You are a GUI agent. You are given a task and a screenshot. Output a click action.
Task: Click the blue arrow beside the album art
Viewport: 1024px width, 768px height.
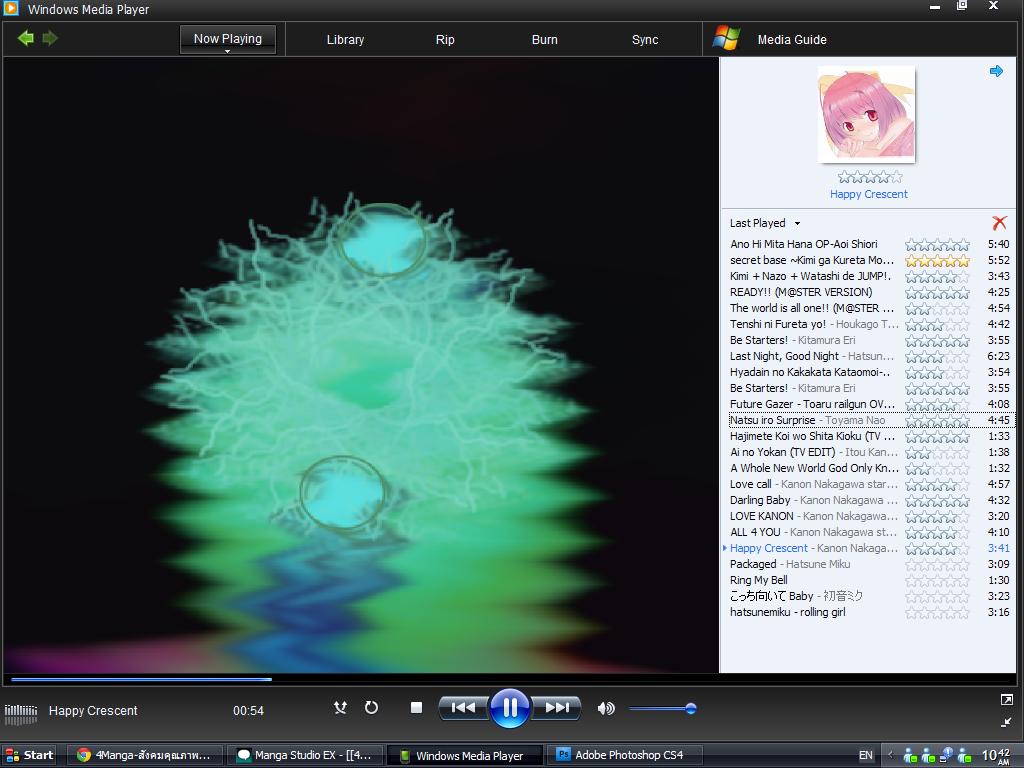996,71
